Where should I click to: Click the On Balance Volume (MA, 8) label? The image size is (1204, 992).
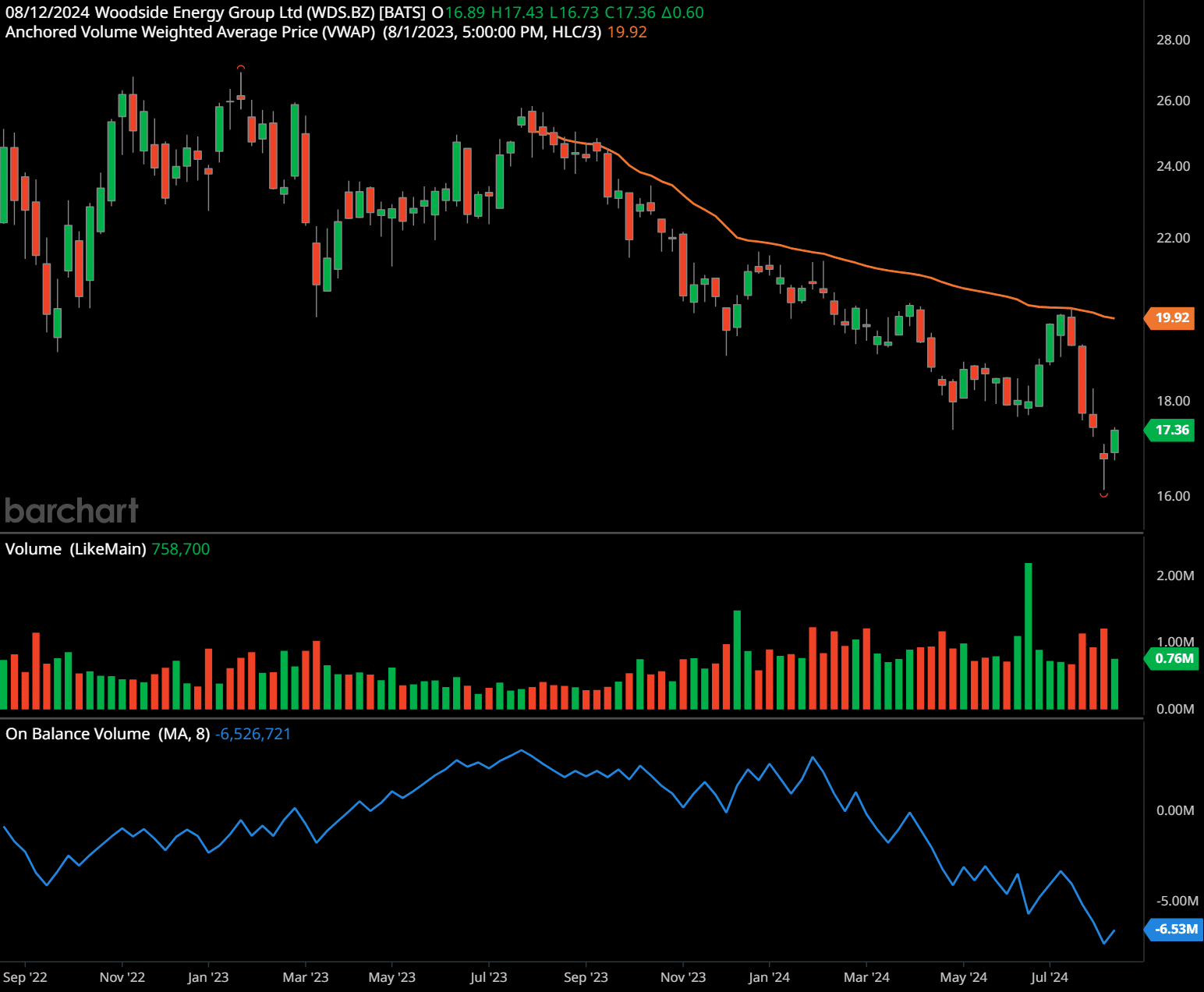(x=108, y=734)
